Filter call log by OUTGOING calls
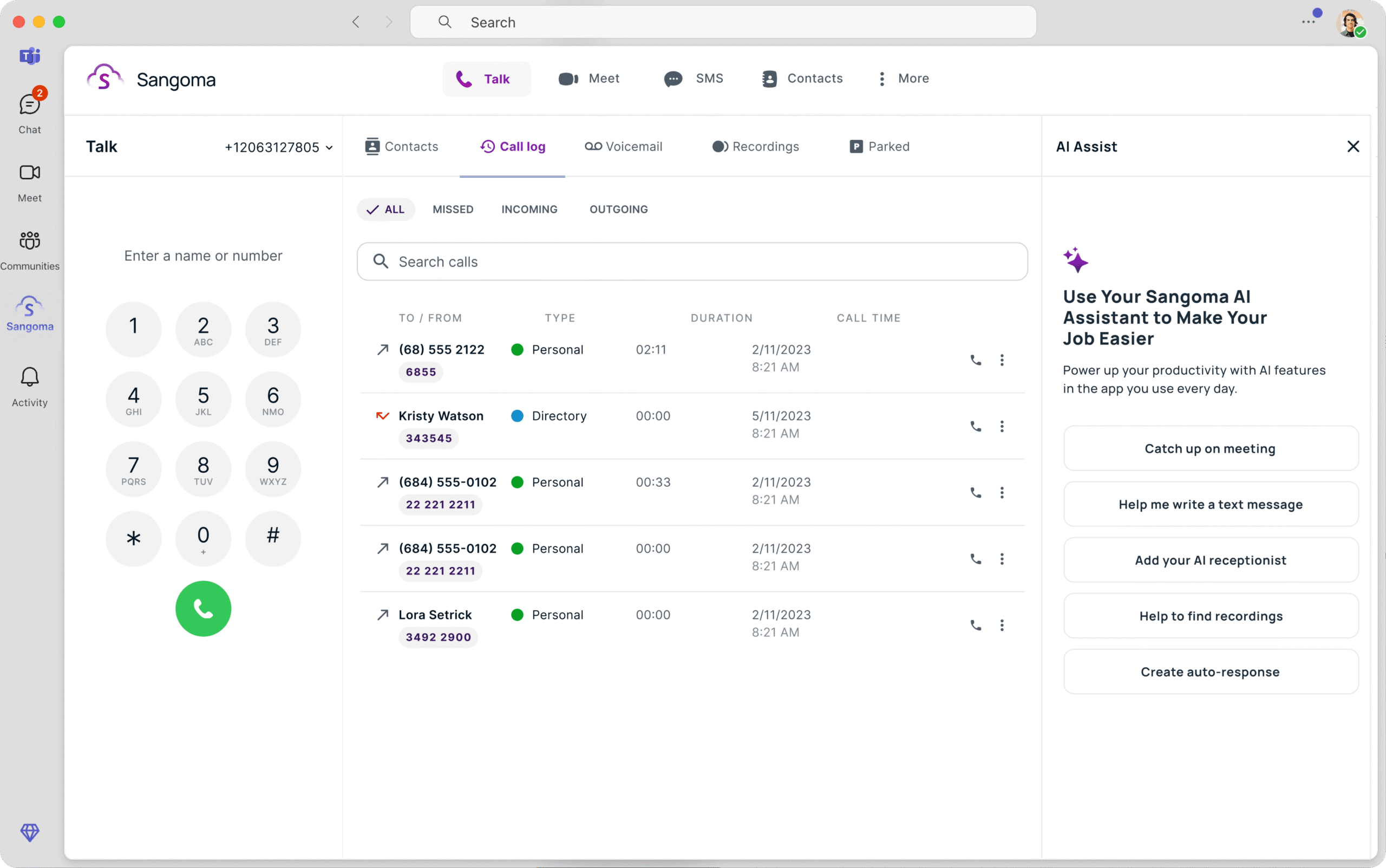Viewport: 1386px width, 868px height. pos(618,210)
